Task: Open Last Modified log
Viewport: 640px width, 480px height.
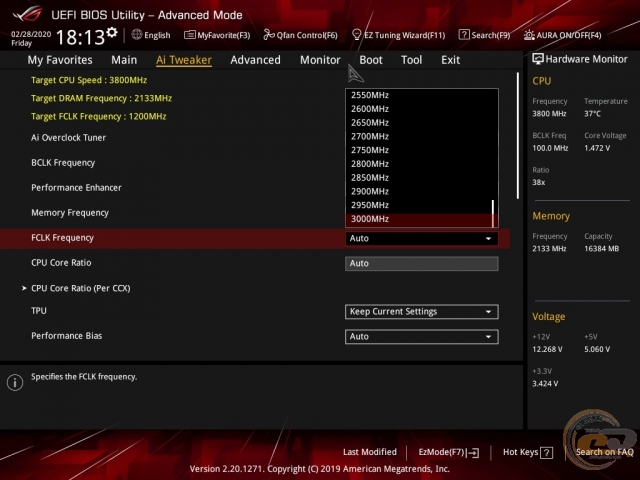Action: tap(370, 452)
